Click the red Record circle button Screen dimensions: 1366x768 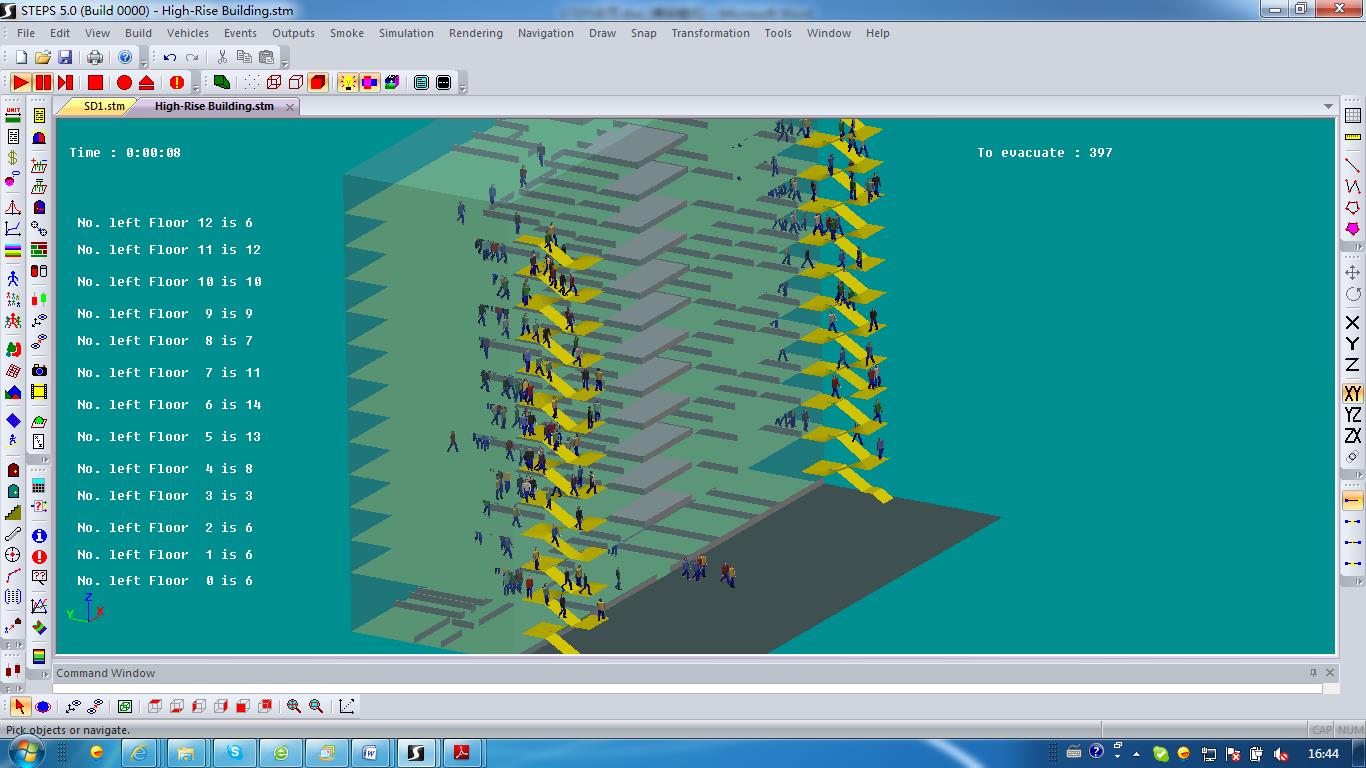(124, 82)
